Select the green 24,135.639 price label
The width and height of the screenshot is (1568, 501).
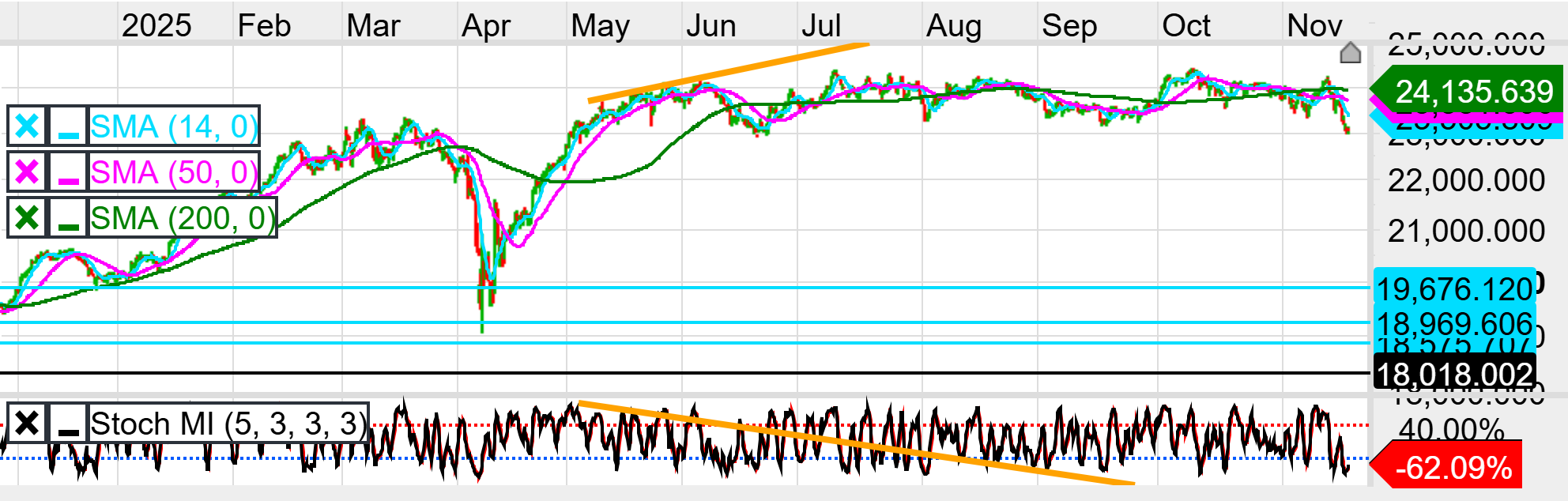1472,92
